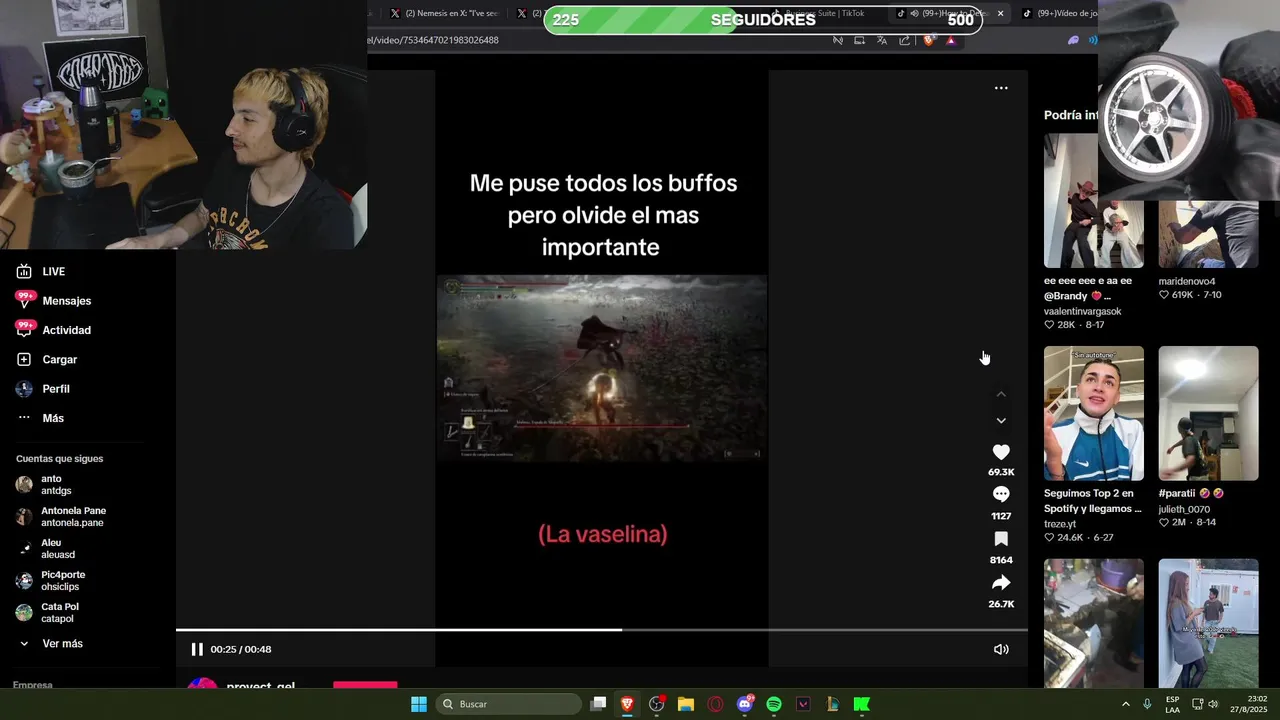This screenshot has height=720, width=1280.
Task: Open followed account Antonela Pane
Action: 60,517
